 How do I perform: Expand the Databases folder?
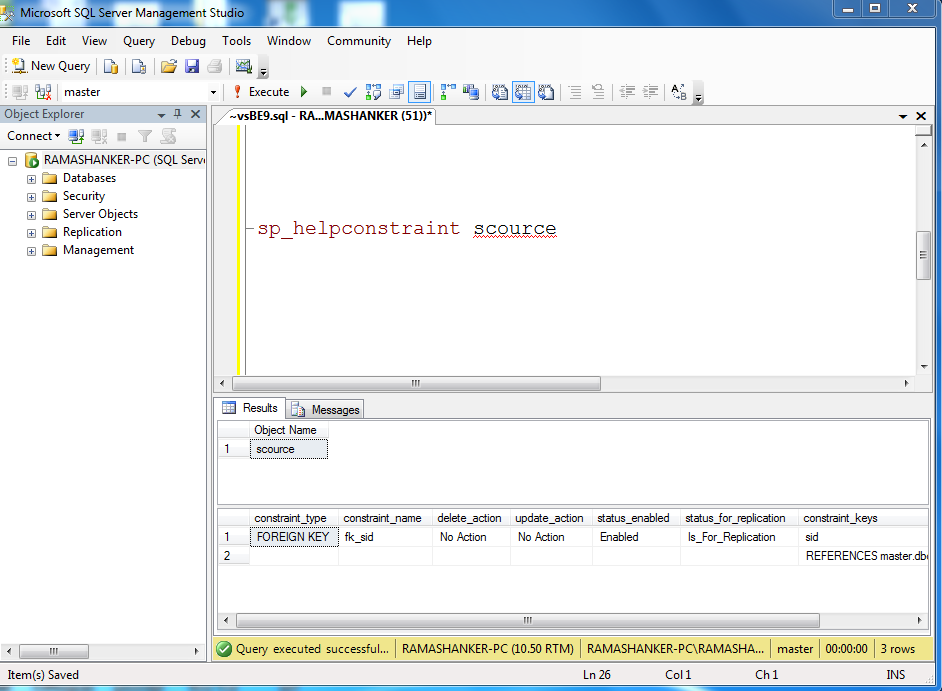[x=30, y=177]
